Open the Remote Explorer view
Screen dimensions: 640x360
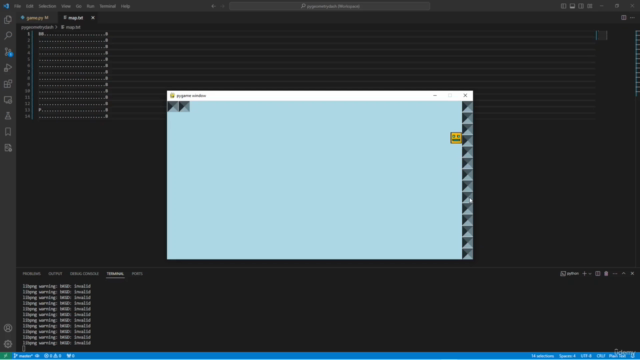(x=8, y=100)
